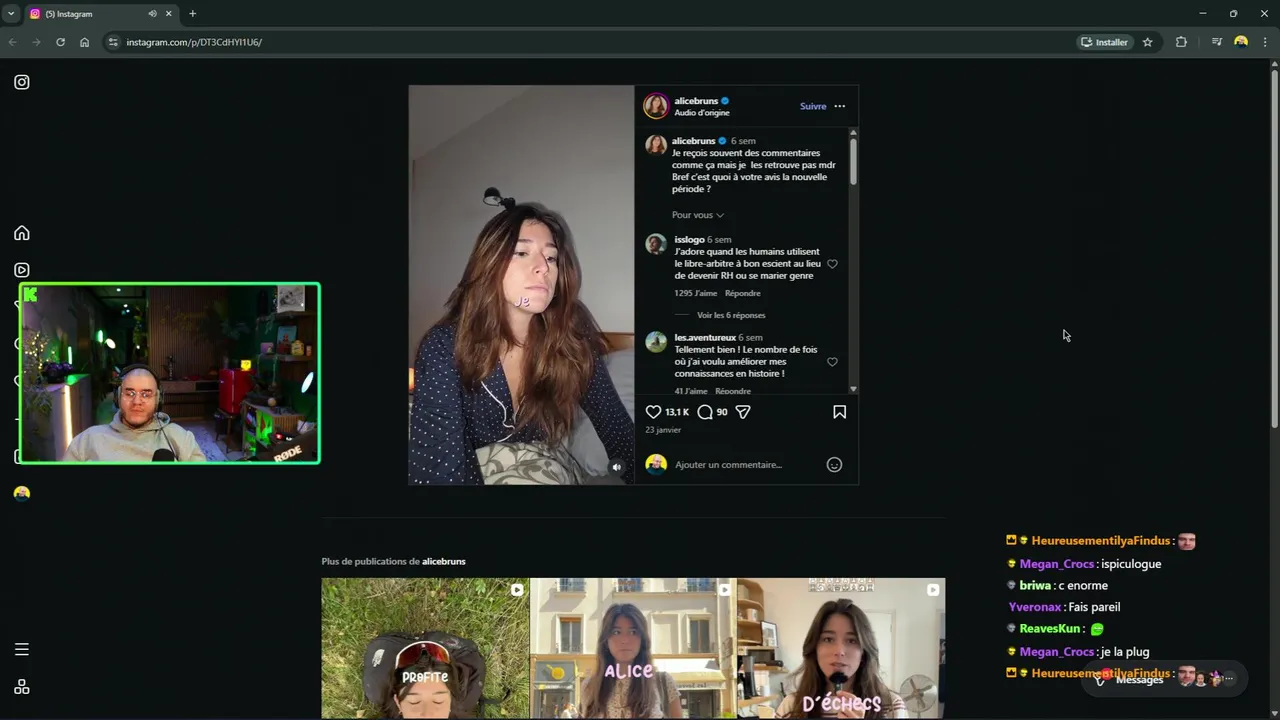Save the post with bookmark icon
The image size is (1280, 720).
[840, 412]
